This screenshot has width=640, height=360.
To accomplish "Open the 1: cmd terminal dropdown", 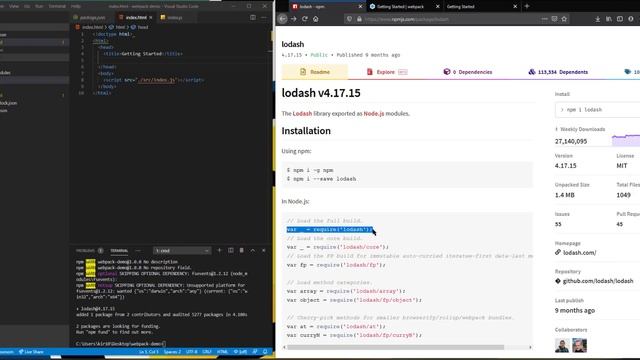I will (x=182, y=251).
